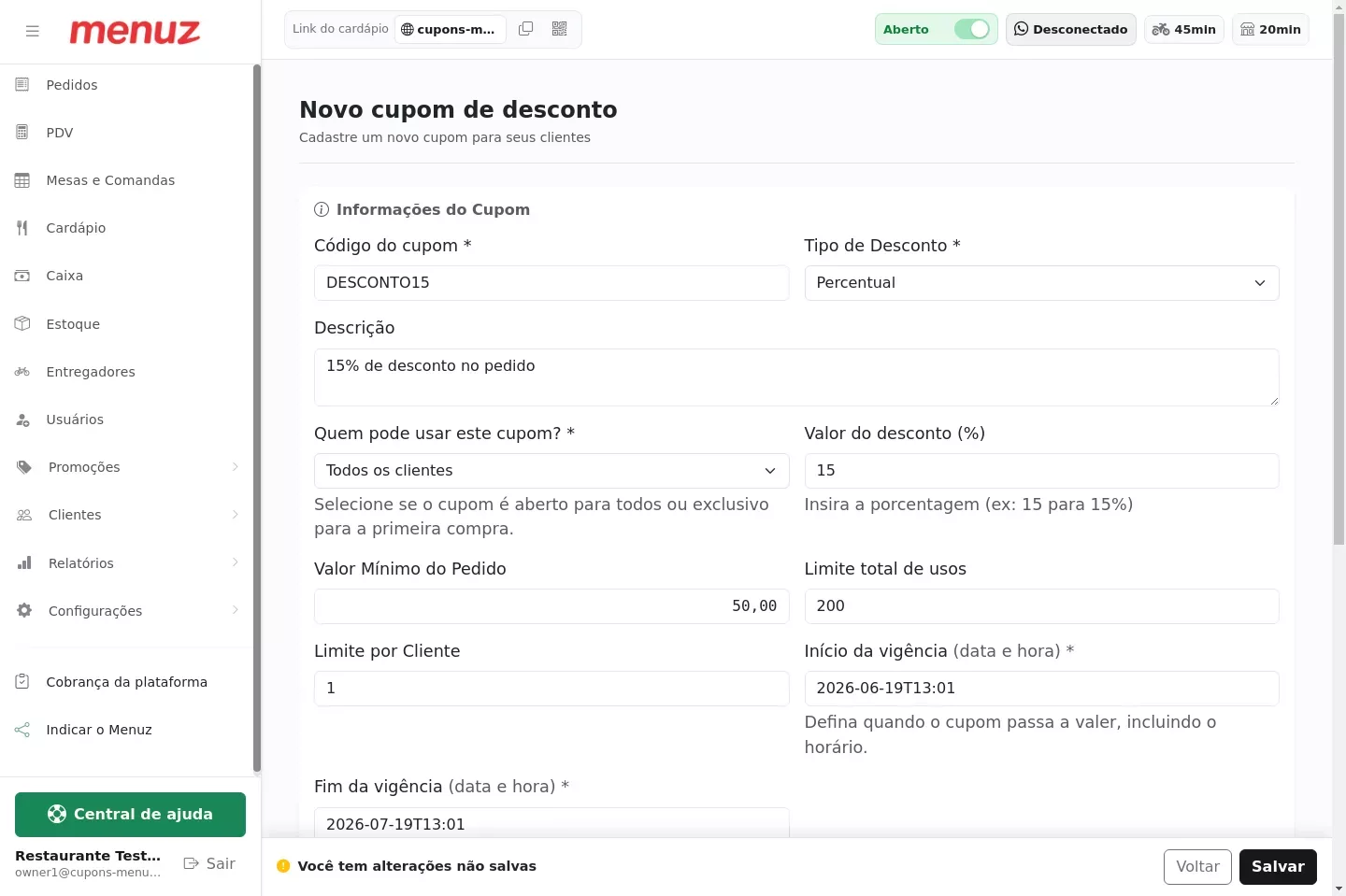Viewport: 1346px width, 896px height.
Task: Click the Valor Mínimo do Pedido field
Action: coord(551,606)
